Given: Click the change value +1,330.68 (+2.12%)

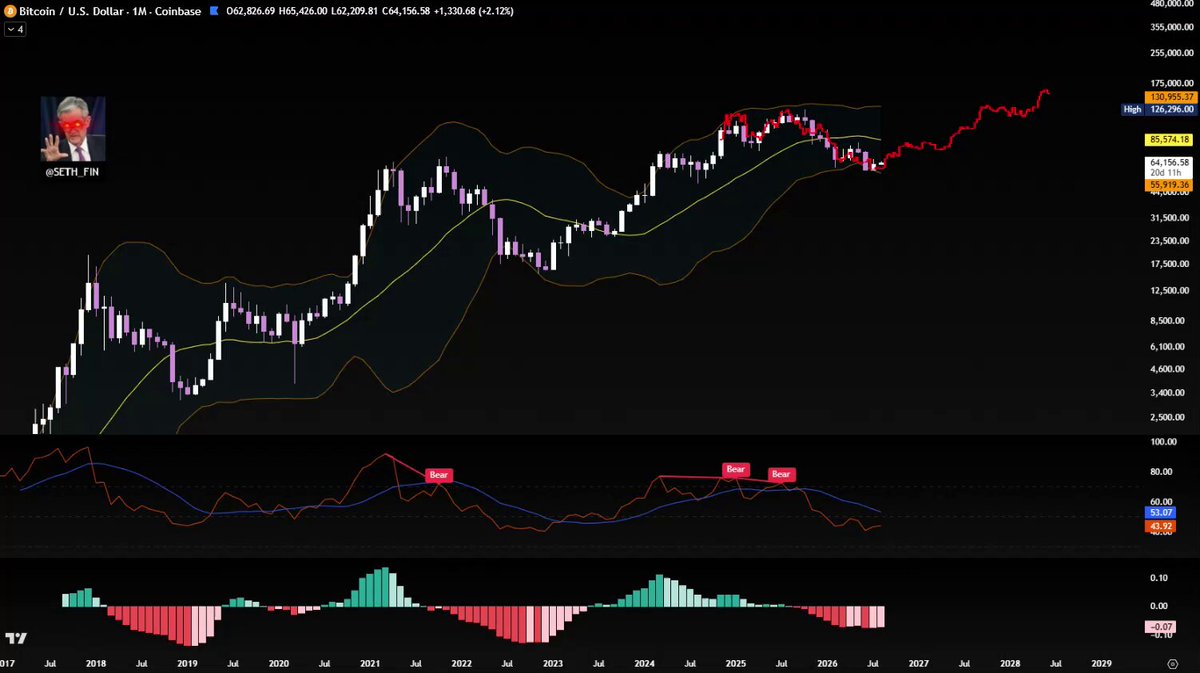Looking at the screenshot, I should click(x=475, y=11).
